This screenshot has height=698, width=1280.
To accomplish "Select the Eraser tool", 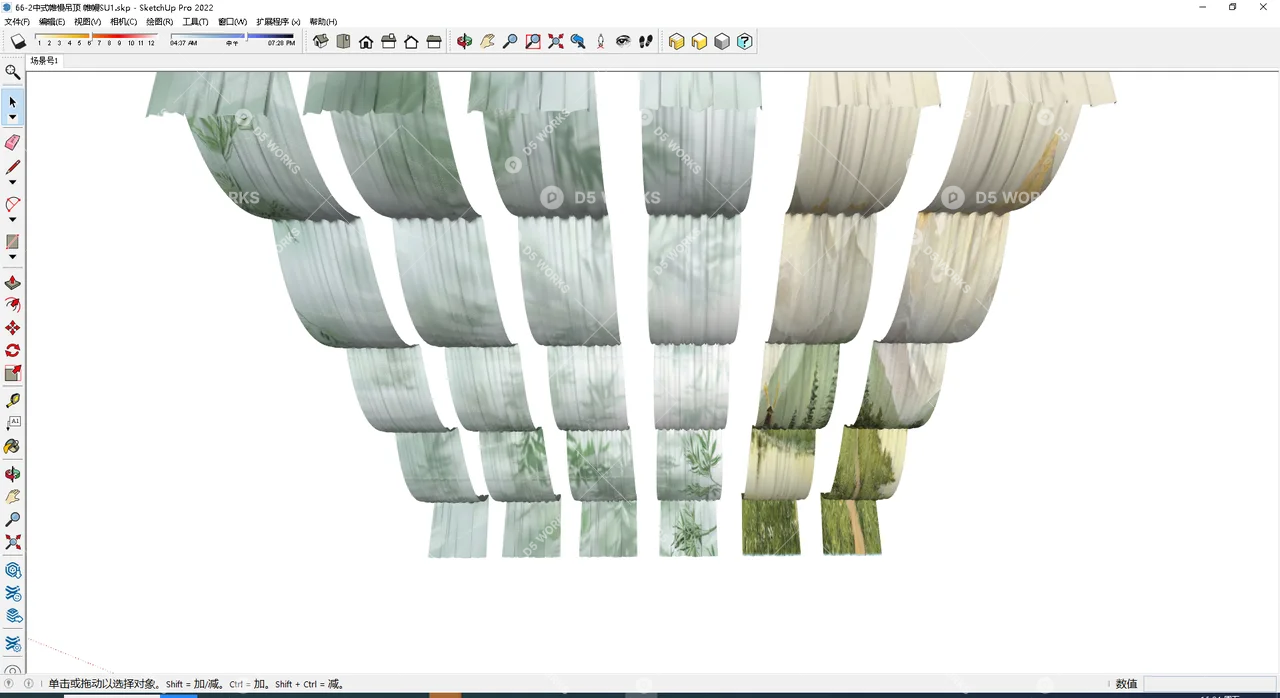I will [x=12, y=142].
